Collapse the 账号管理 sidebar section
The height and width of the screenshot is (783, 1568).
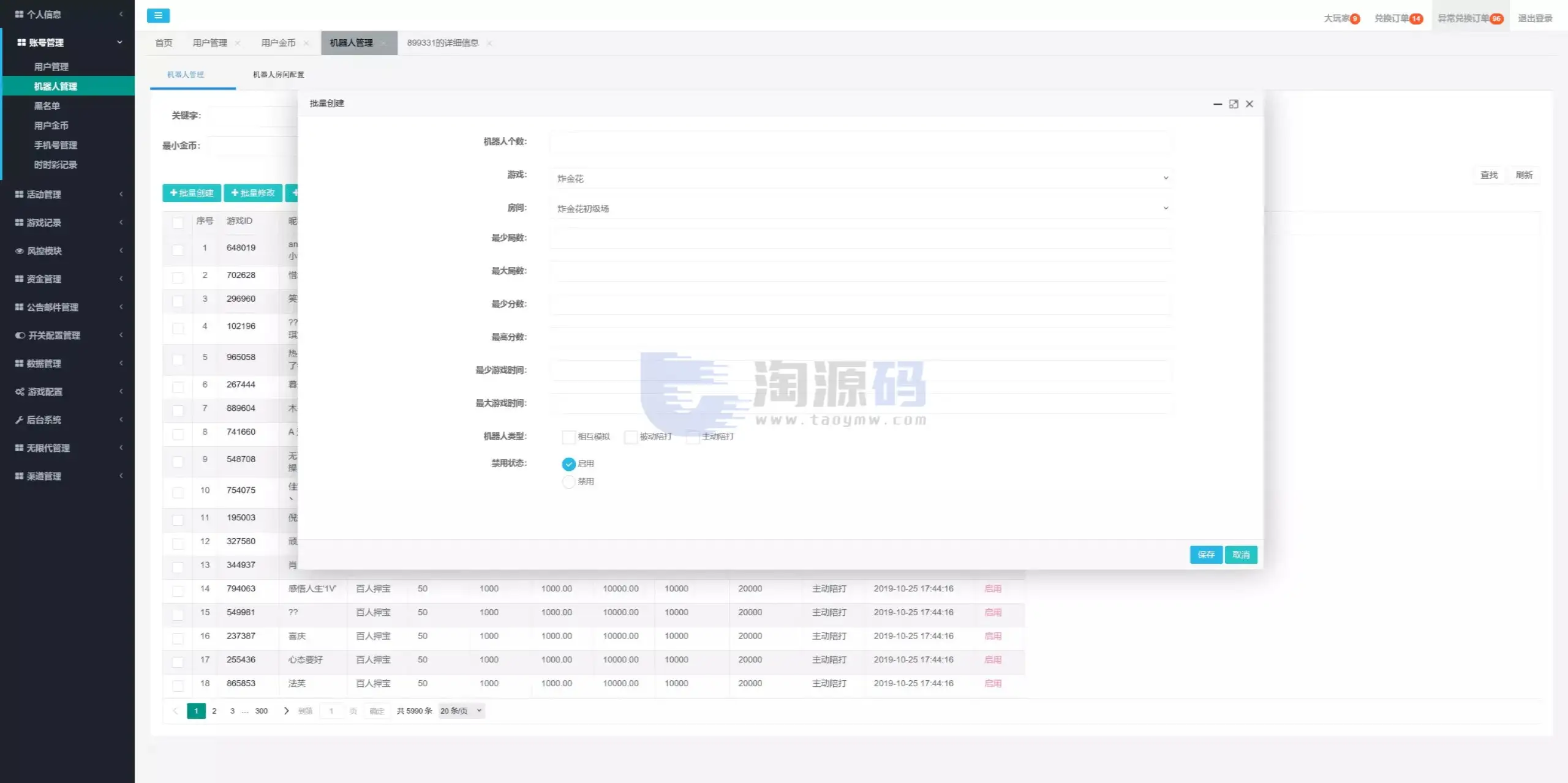67,42
